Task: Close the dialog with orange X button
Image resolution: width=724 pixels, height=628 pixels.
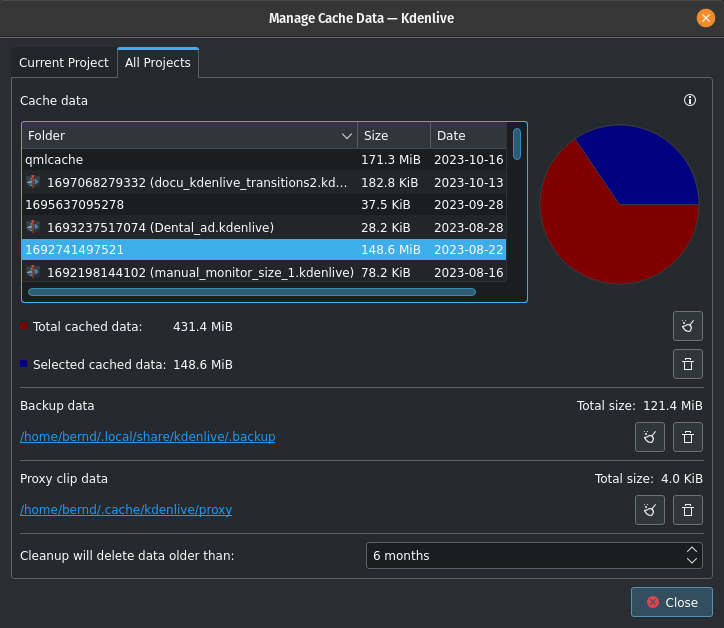Action: (706, 18)
